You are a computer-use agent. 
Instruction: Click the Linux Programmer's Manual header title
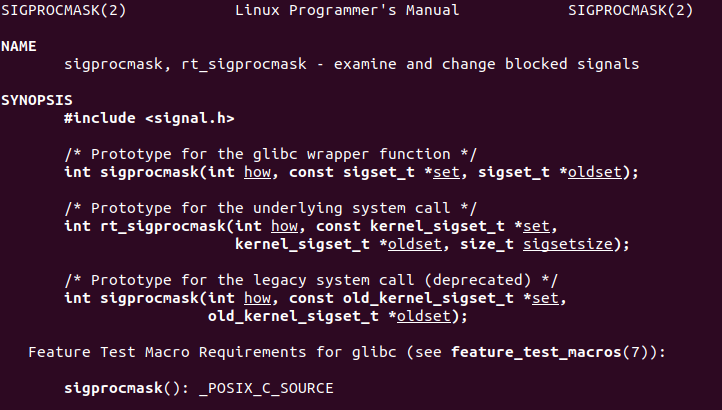[347, 10]
